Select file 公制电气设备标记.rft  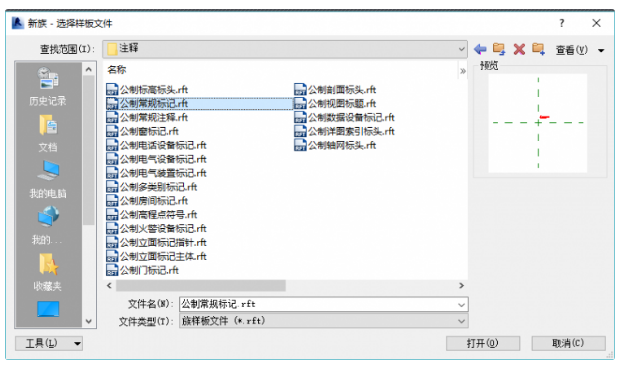tap(163, 159)
